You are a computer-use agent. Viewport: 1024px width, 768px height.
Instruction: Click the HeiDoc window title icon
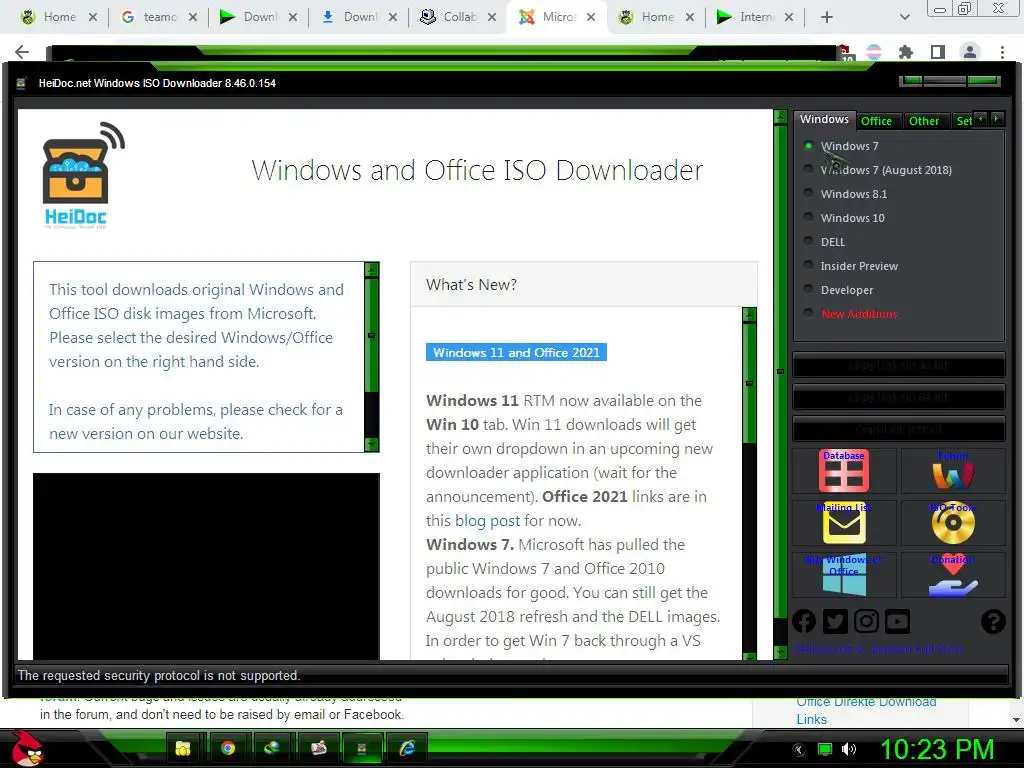tap(21, 83)
